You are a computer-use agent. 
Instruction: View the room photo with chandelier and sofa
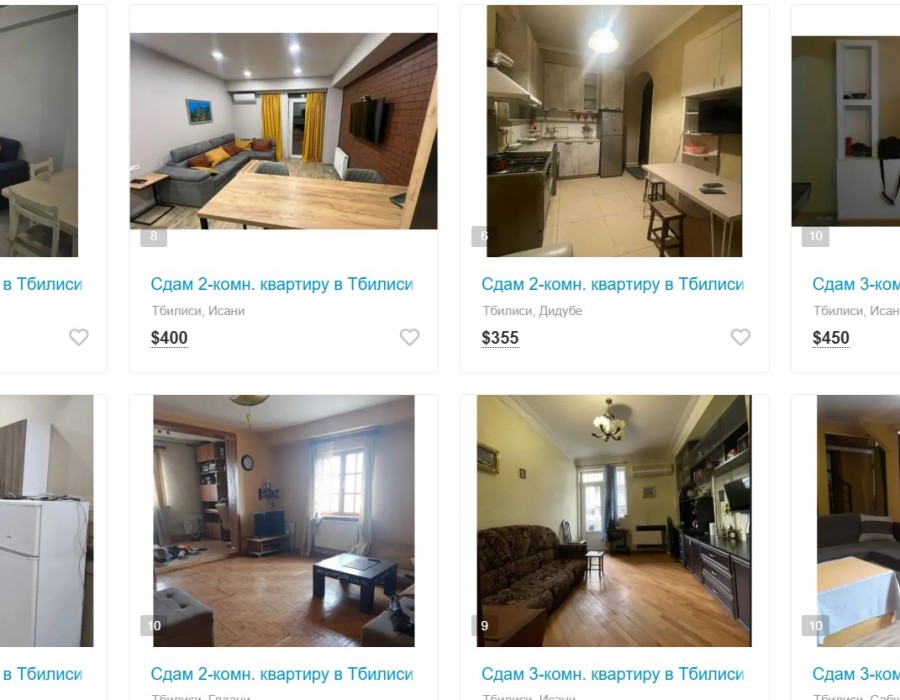pyautogui.click(x=614, y=520)
